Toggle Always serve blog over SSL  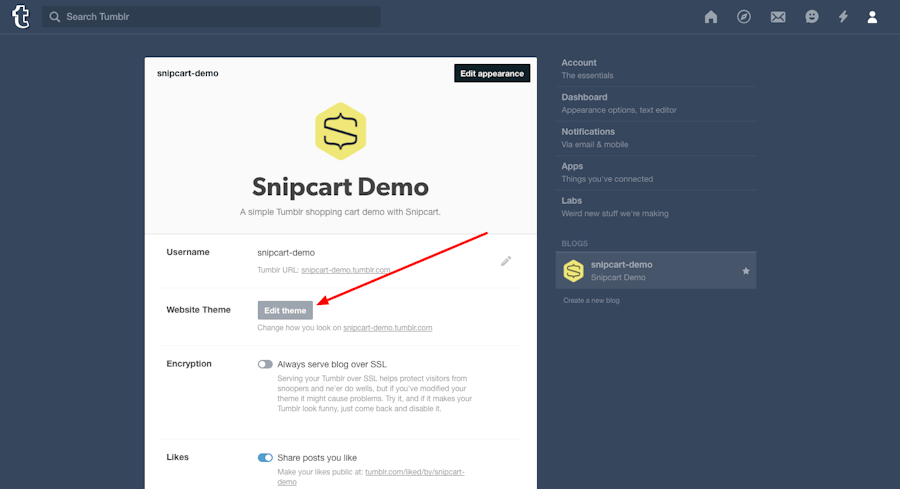[265, 364]
